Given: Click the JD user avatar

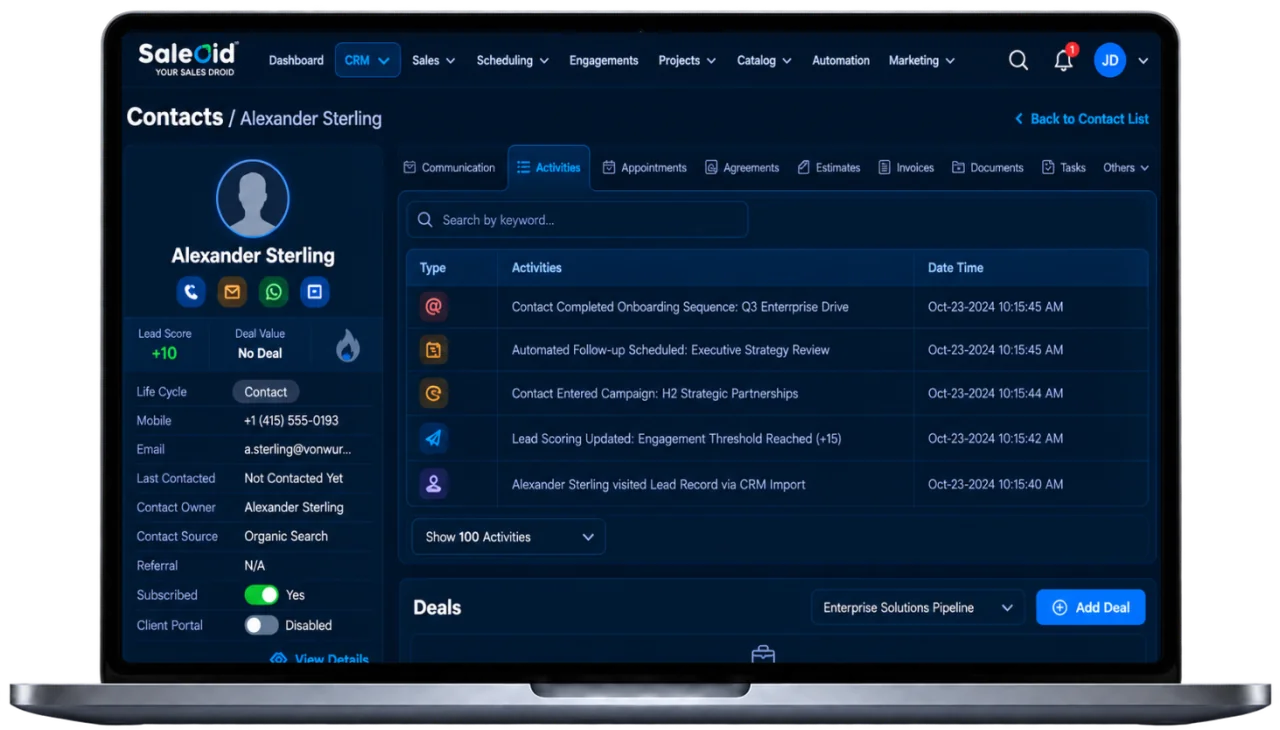Looking at the screenshot, I should tap(1110, 61).
